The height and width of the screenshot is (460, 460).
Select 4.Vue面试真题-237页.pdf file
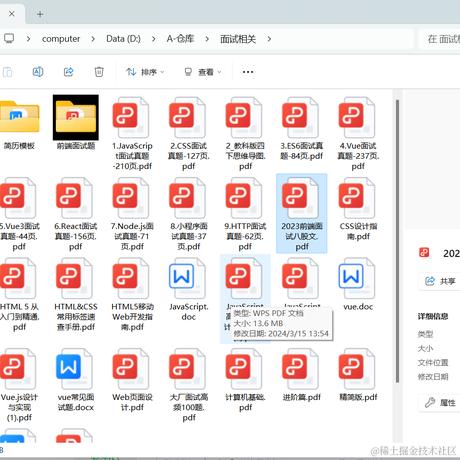click(358, 133)
